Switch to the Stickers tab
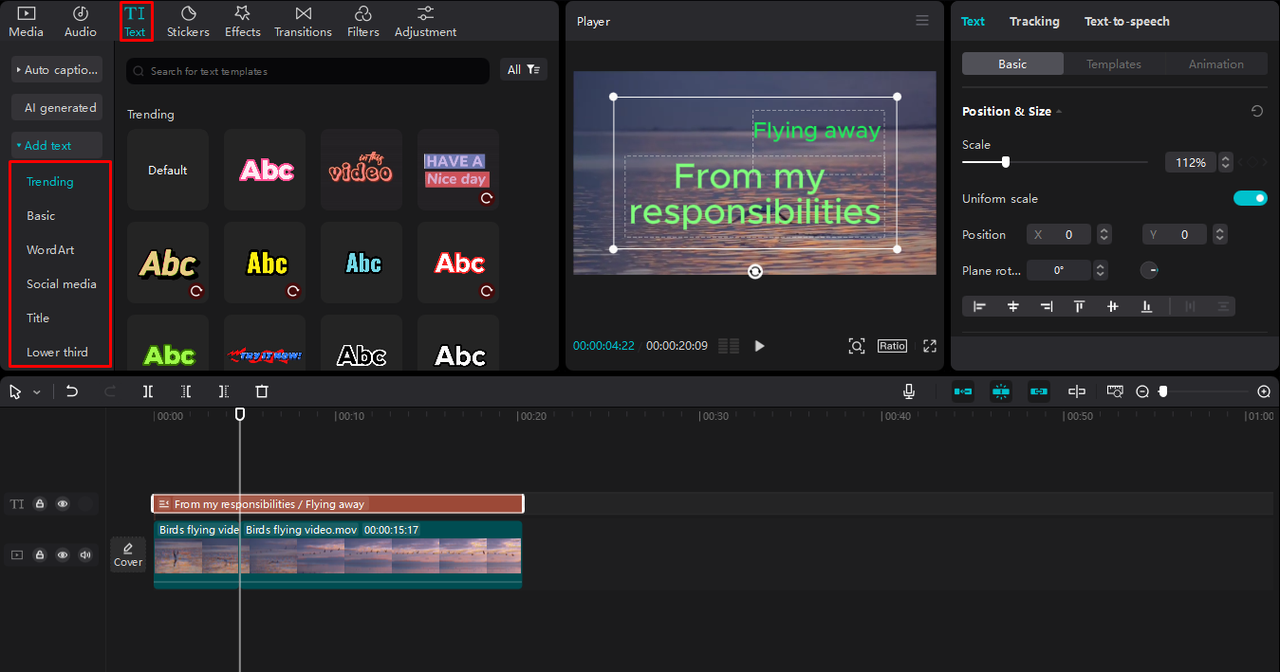Viewport: 1280px width, 672px height. click(188, 21)
